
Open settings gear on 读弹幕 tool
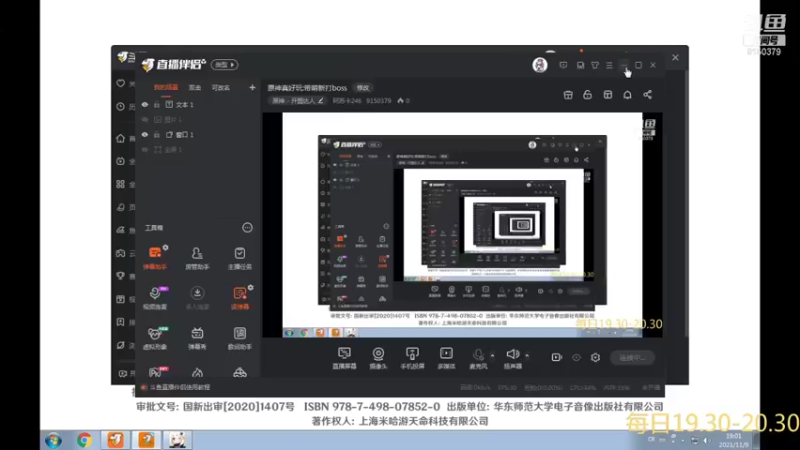click(251, 288)
